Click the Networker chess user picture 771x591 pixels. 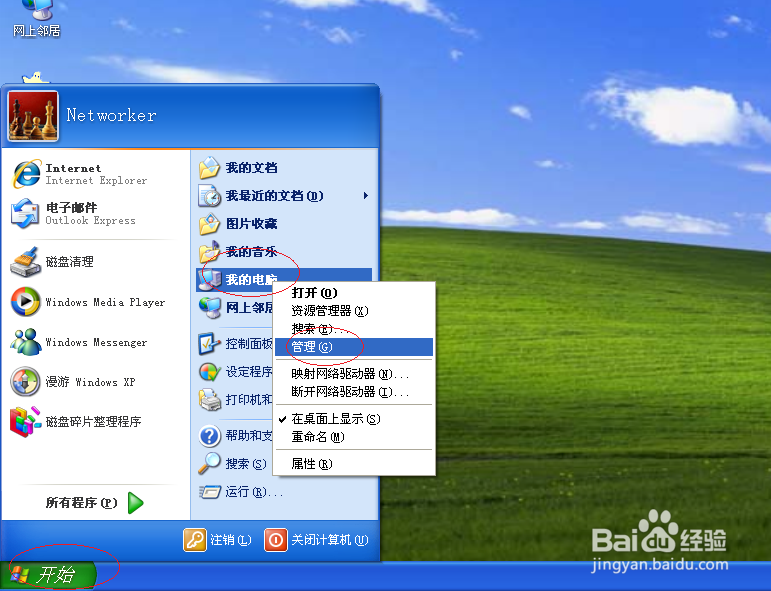tap(33, 116)
